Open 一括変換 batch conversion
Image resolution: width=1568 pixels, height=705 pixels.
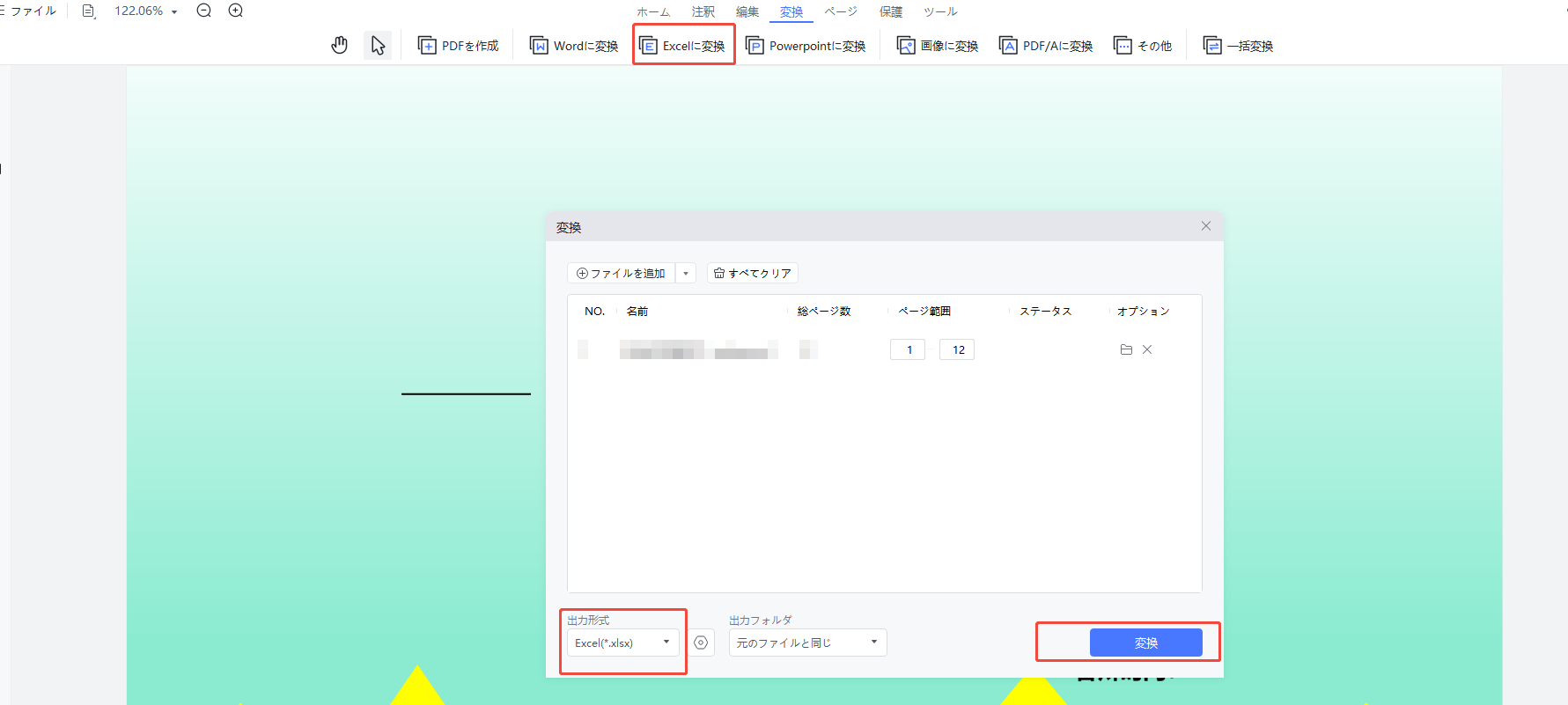pos(1239,46)
